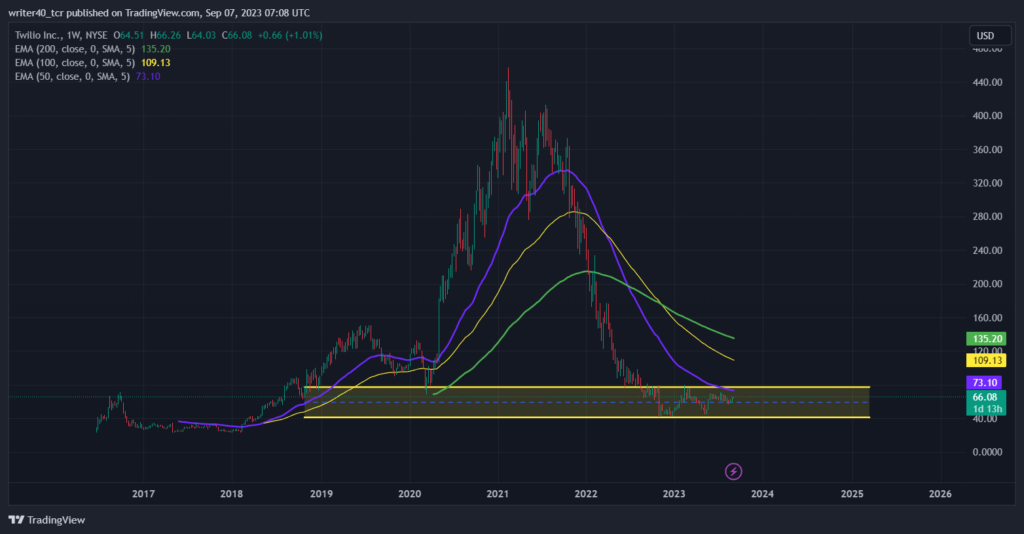1024x534 pixels.
Task: Click the 66.08 current price label
Action: click(985, 397)
